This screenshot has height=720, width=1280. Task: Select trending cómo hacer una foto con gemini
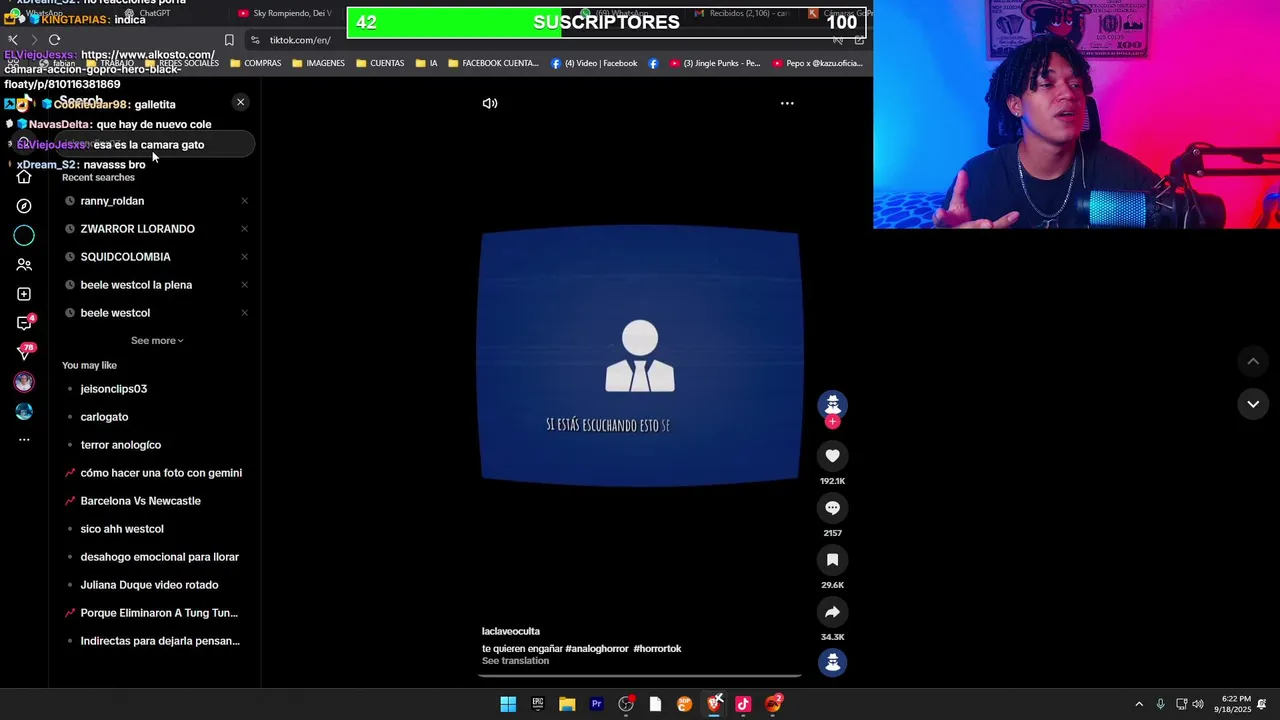[161, 473]
